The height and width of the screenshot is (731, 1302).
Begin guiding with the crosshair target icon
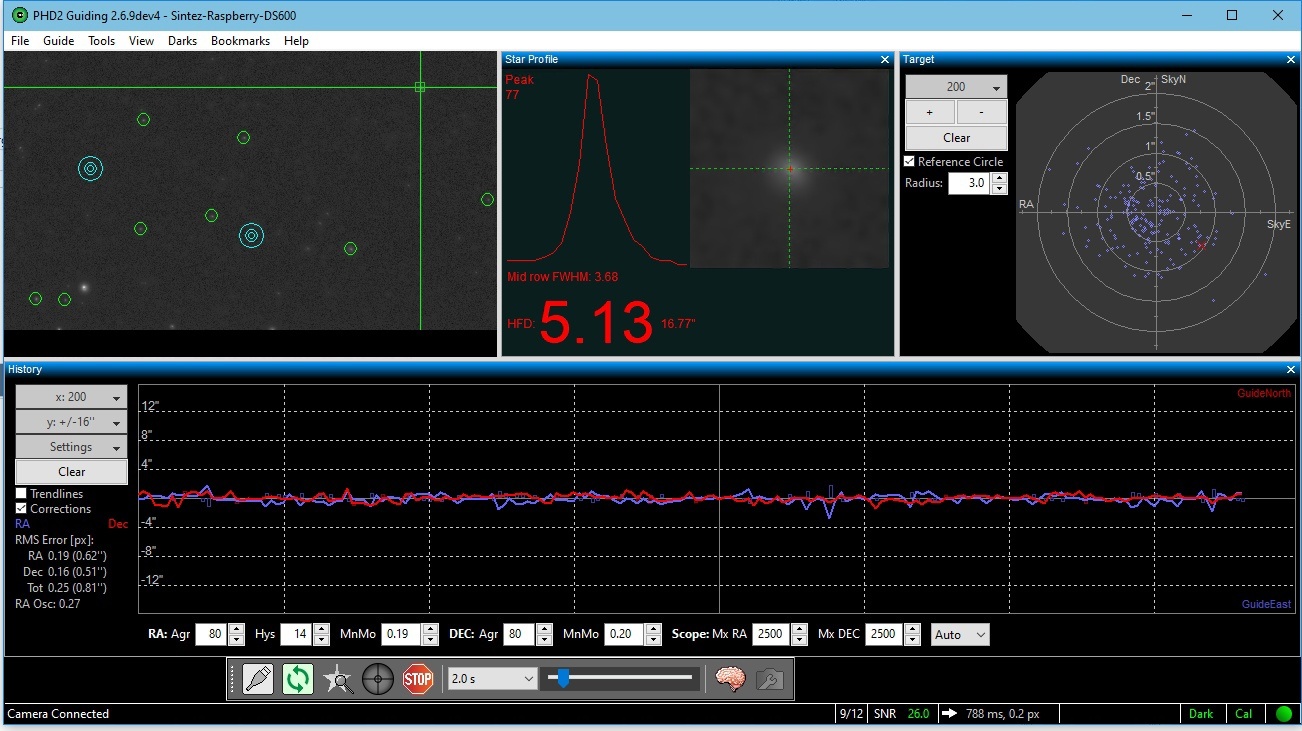tap(378, 680)
